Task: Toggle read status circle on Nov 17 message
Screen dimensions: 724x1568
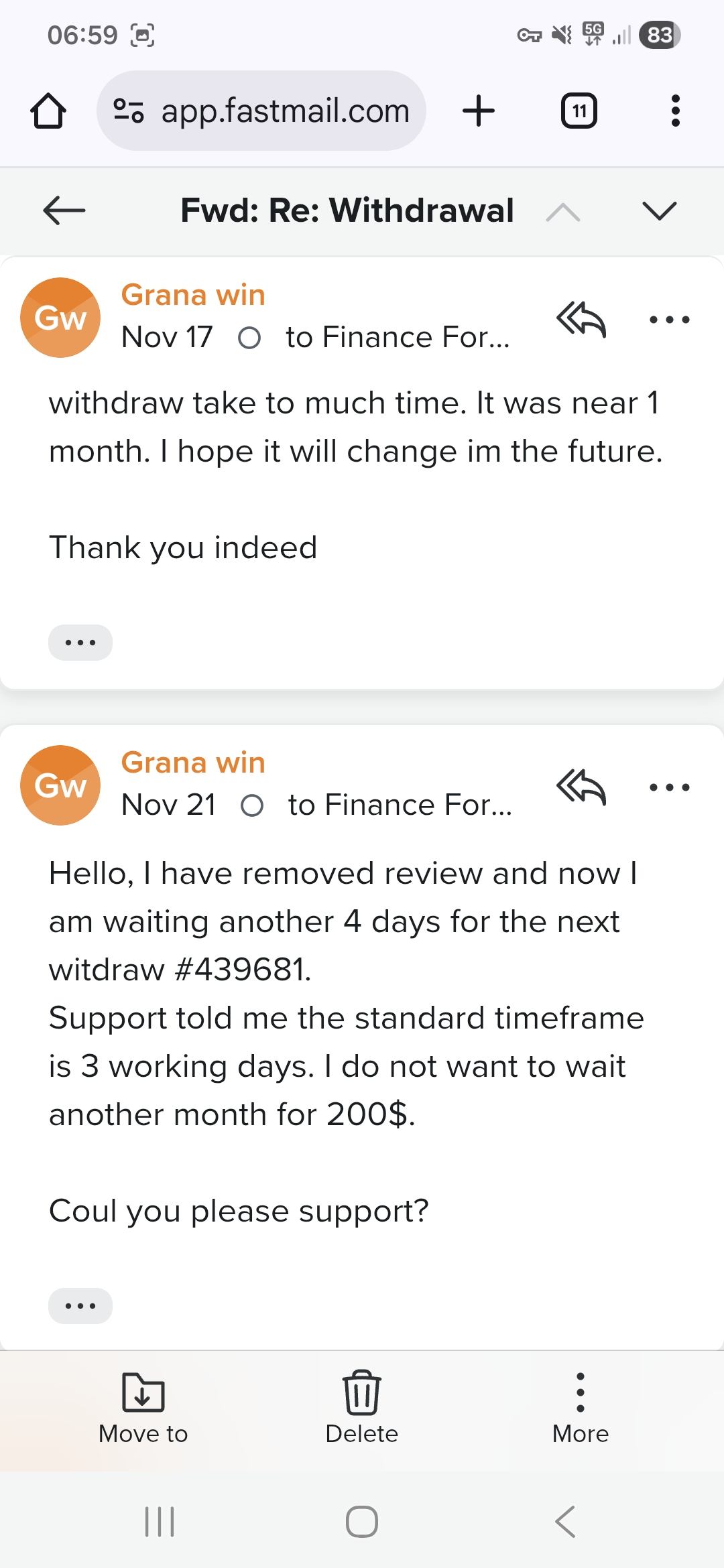Action: pos(249,338)
